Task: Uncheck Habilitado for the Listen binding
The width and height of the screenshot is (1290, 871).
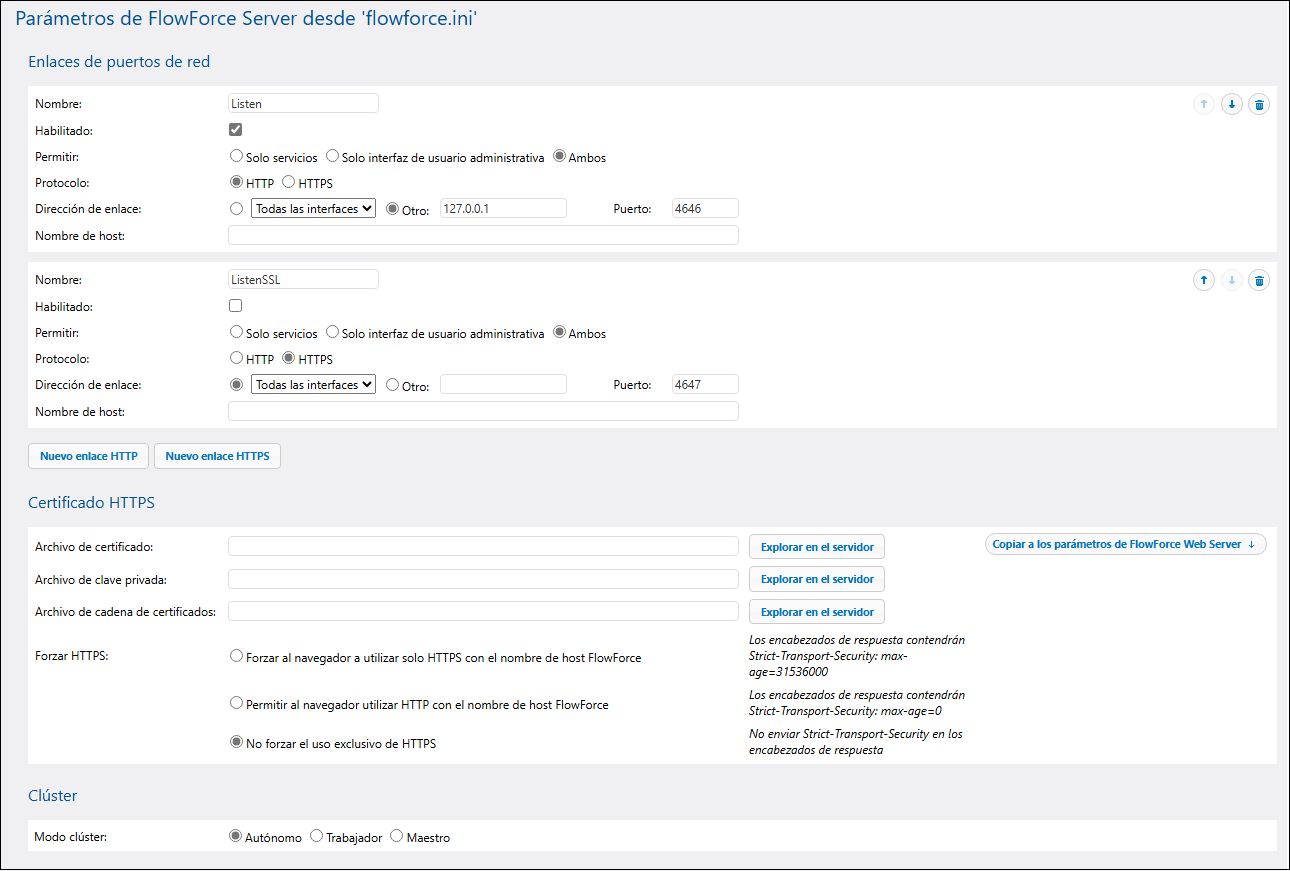Action: pyautogui.click(x=236, y=130)
